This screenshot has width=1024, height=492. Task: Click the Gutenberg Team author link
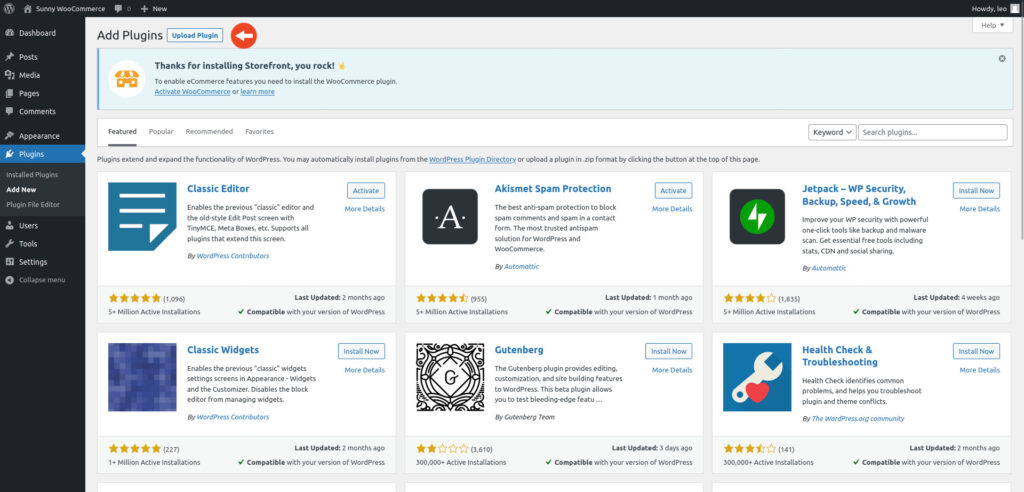click(x=529, y=416)
